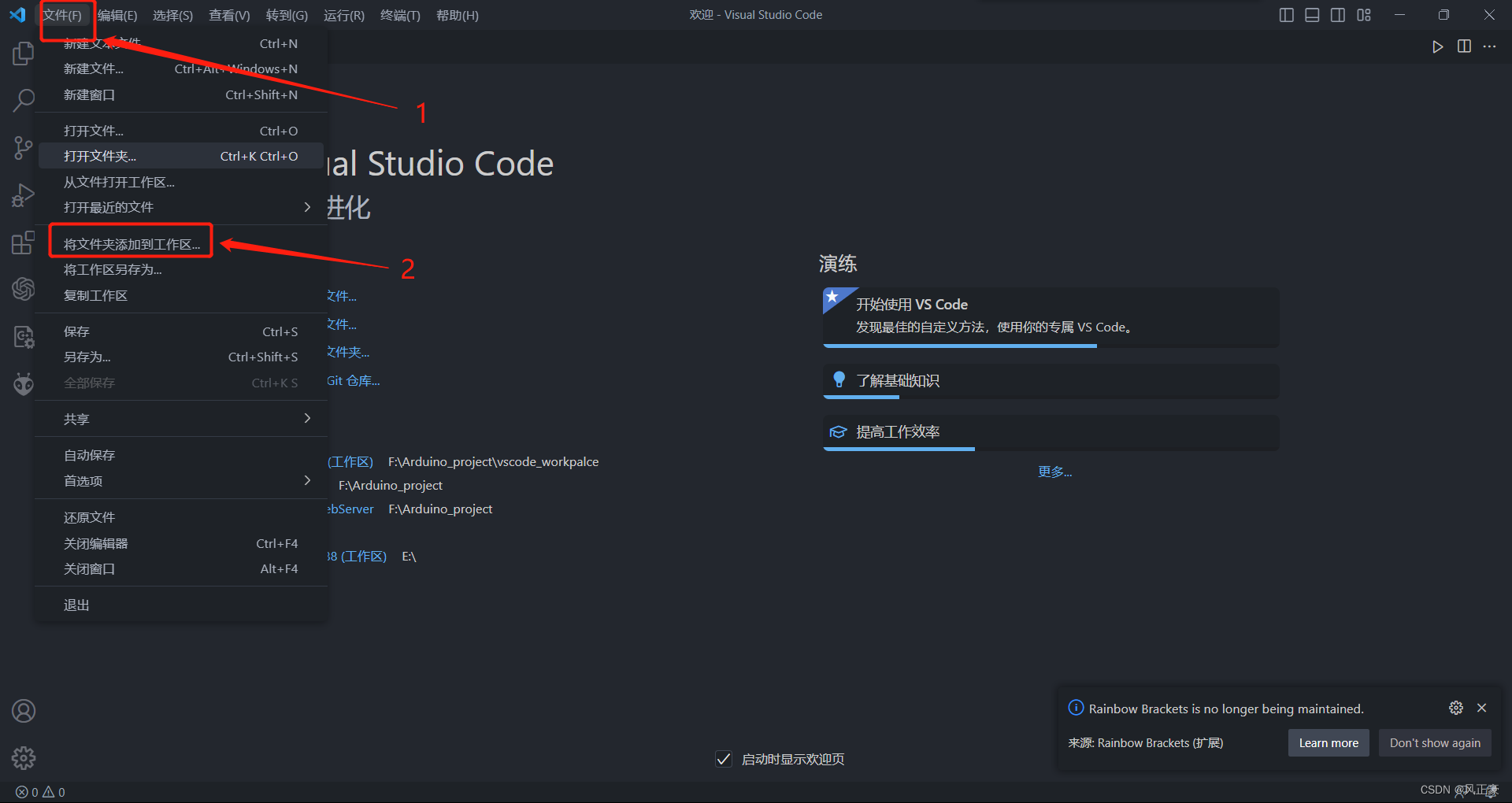Choose 打开文件... menu entry
This screenshot has height=803, width=1512.
[181, 131]
